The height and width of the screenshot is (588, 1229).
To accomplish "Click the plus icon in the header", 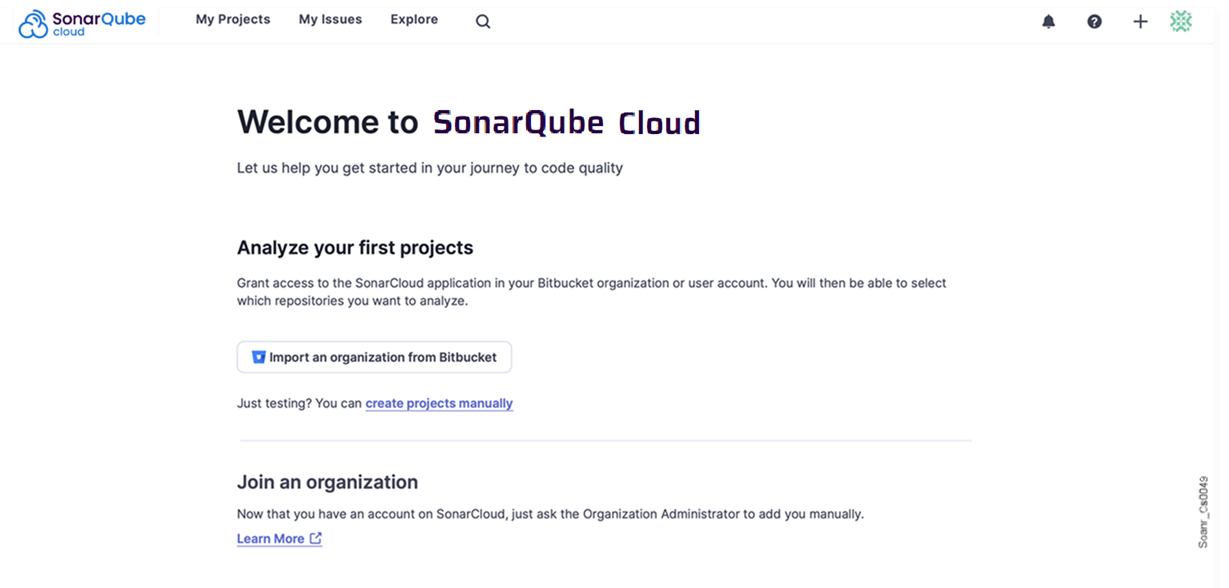I will click(x=1140, y=21).
